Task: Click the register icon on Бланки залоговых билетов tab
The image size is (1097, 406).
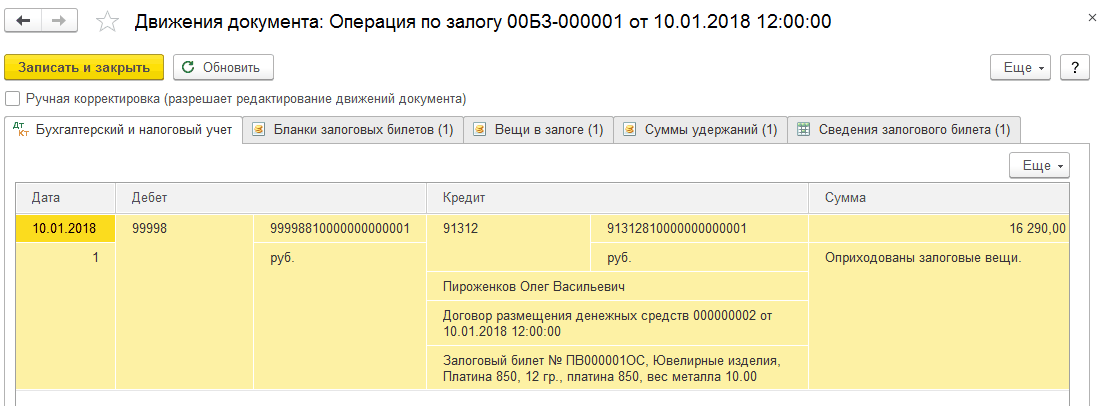Action: (x=259, y=130)
